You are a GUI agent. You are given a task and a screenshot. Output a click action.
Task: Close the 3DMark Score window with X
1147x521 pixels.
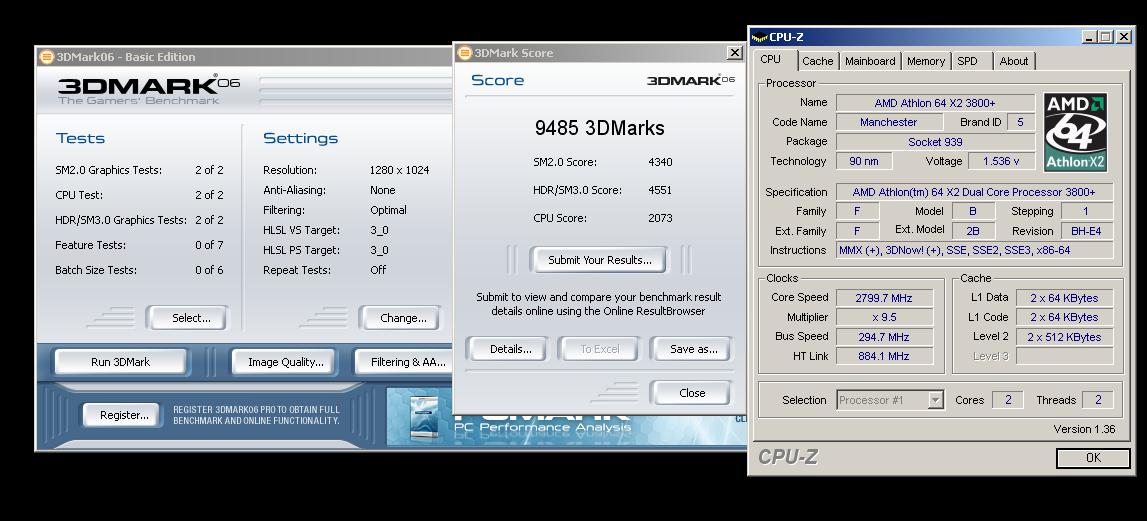tap(734, 53)
